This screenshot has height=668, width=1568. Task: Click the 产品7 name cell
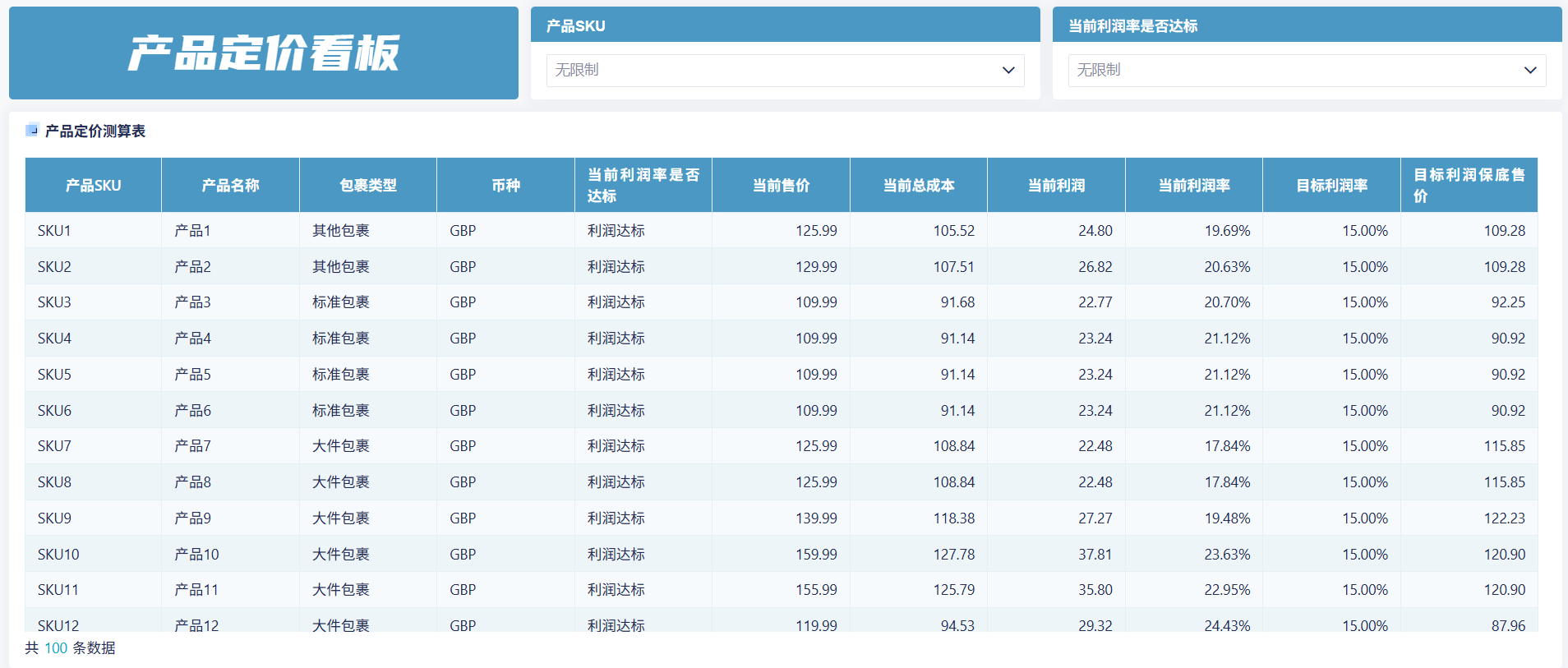[x=231, y=446]
